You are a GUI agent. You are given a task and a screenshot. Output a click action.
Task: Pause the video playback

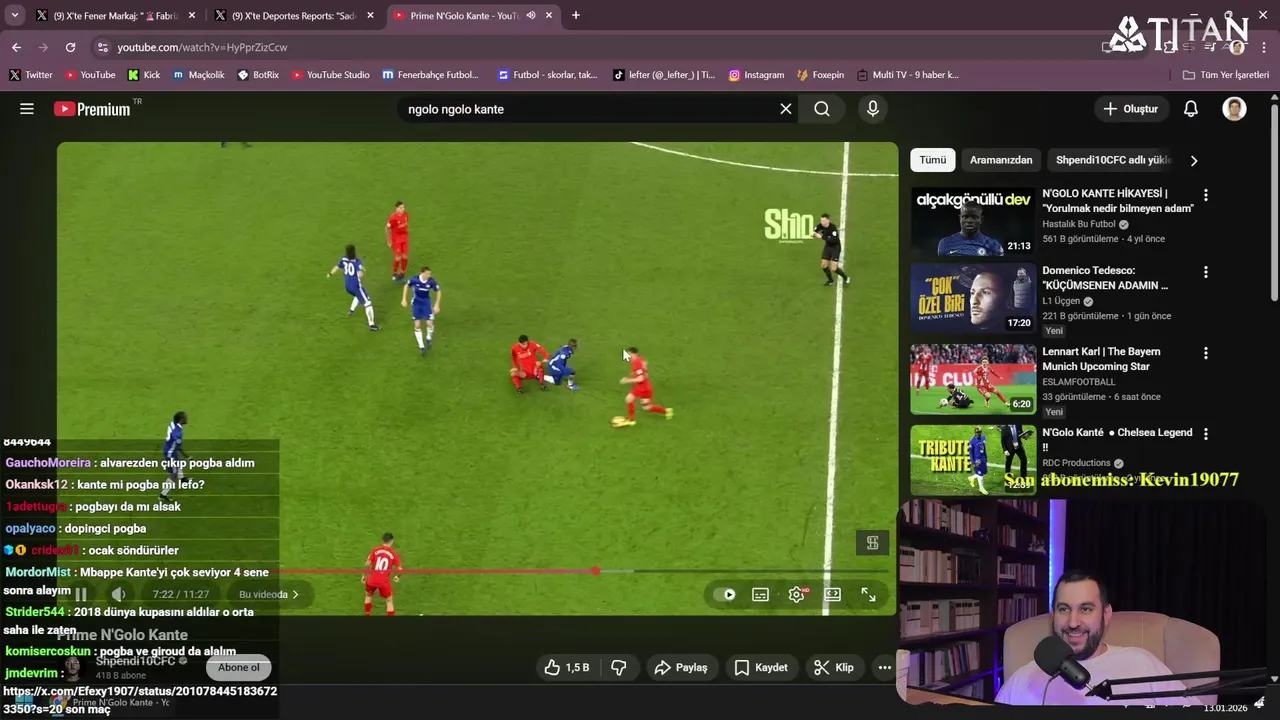(x=81, y=594)
